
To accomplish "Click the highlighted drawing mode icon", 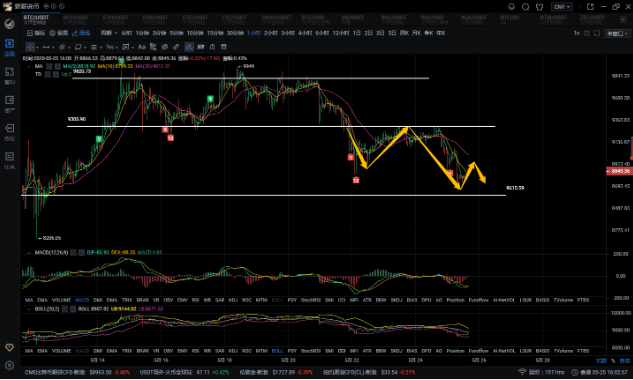I will pos(189,47).
